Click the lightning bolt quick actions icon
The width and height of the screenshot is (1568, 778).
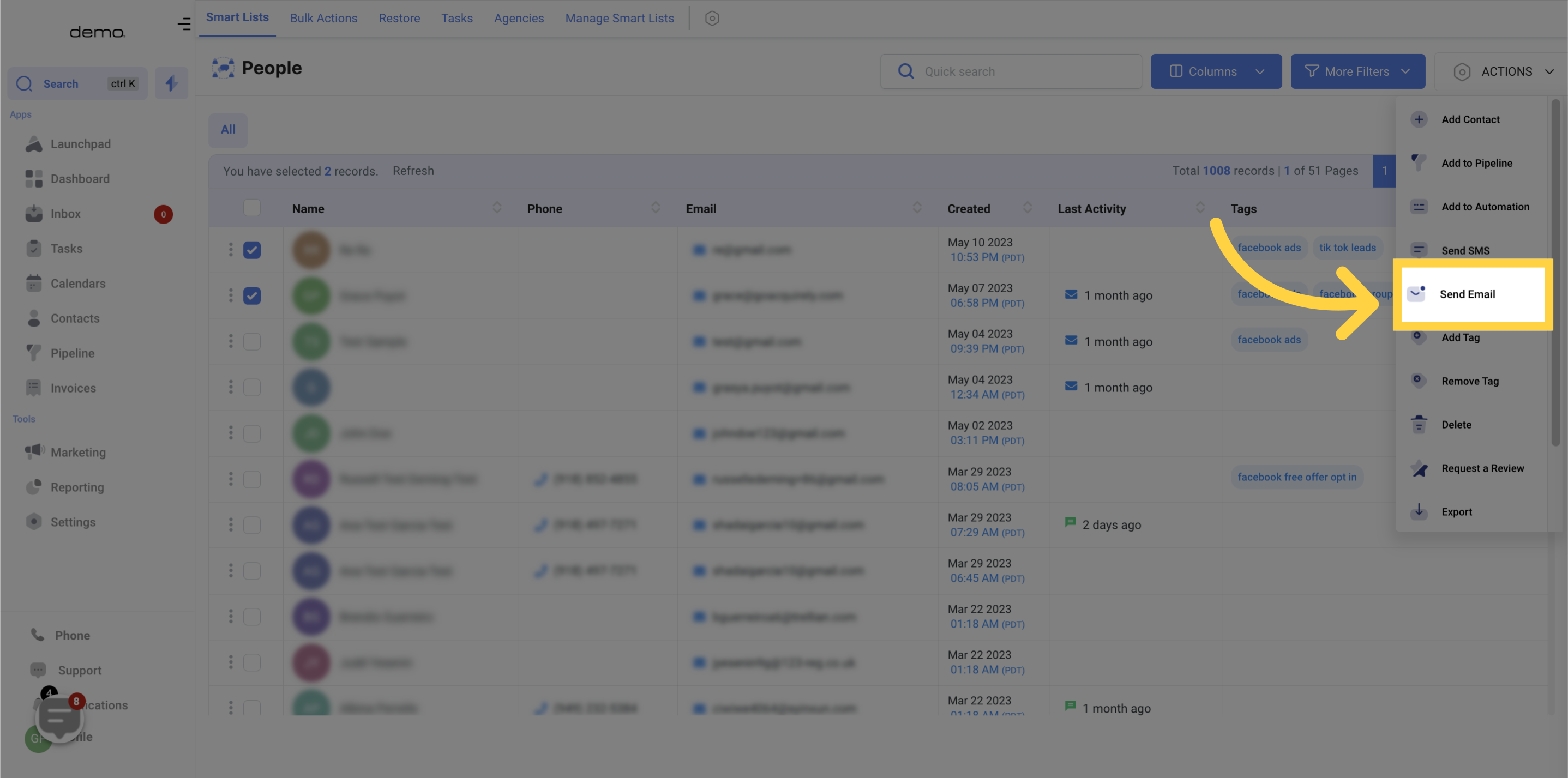click(171, 83)
